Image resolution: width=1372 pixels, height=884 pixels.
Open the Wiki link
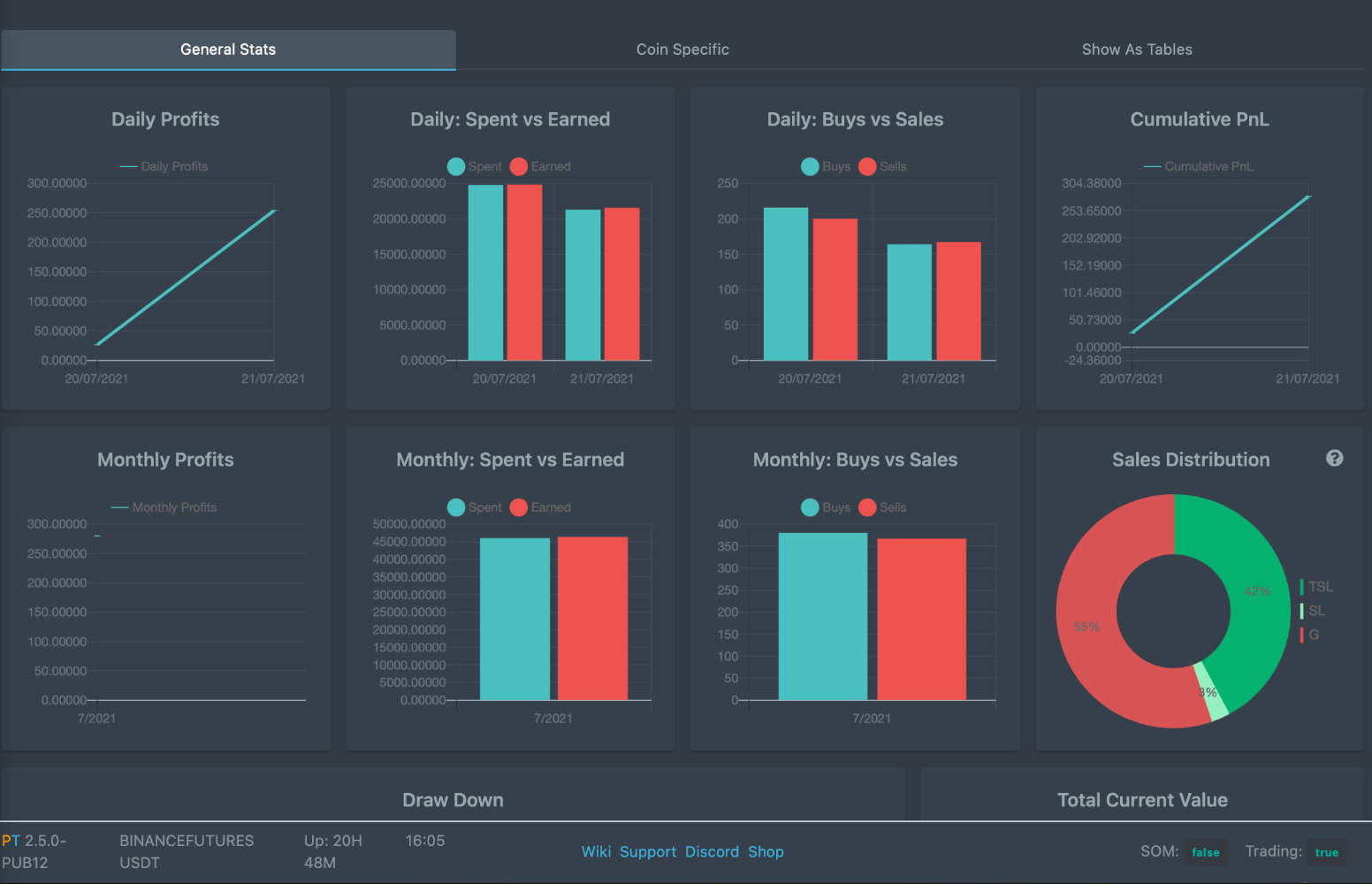596,851
